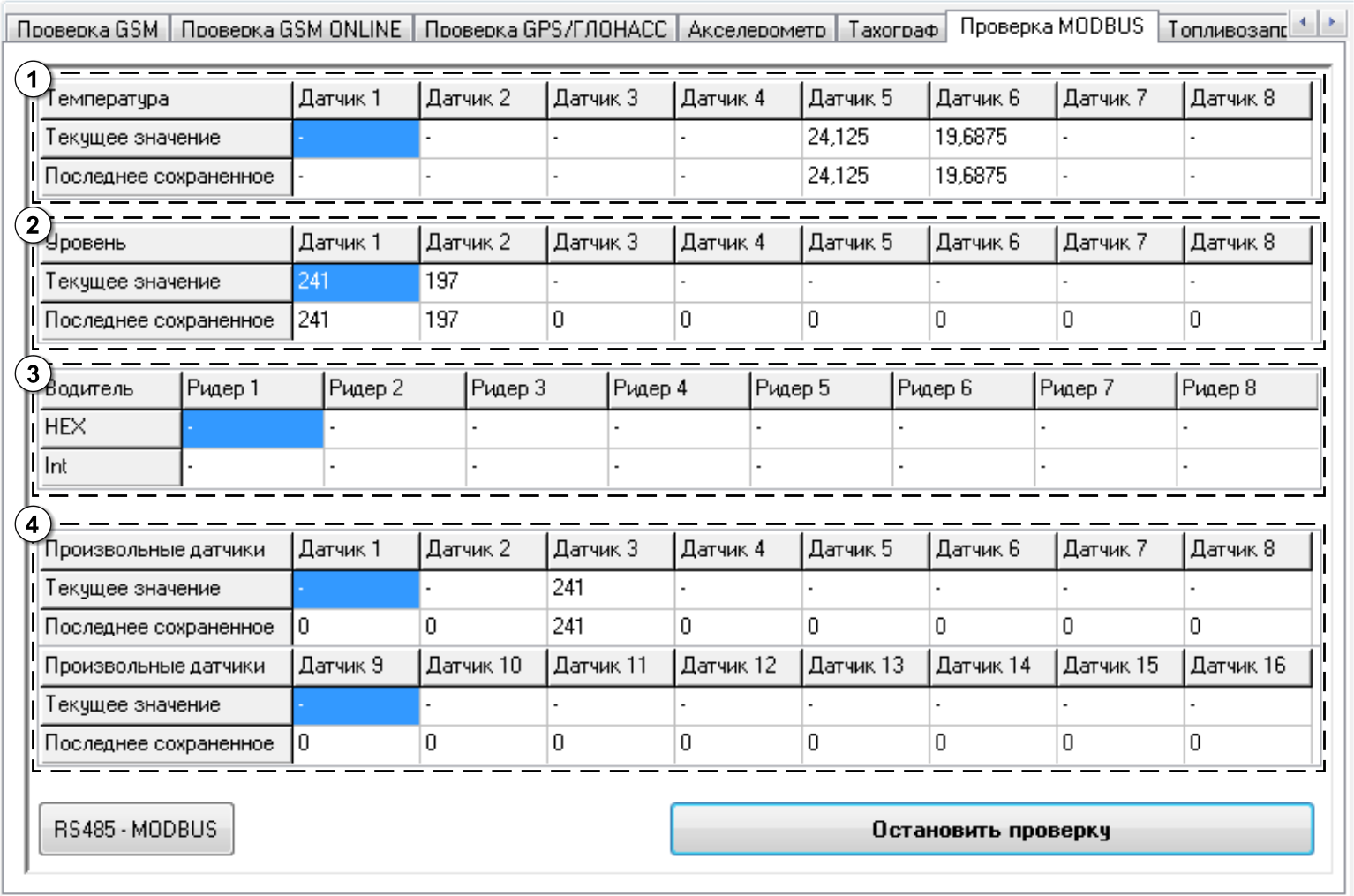Click the Ридер 1 column header
Viewport: 1354px width, 896px height.
252,388
